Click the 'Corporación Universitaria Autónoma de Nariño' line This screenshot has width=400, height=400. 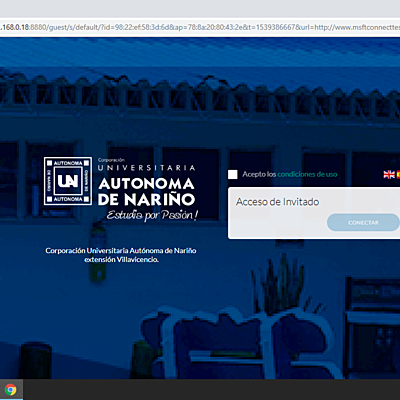tap(121, 251)
